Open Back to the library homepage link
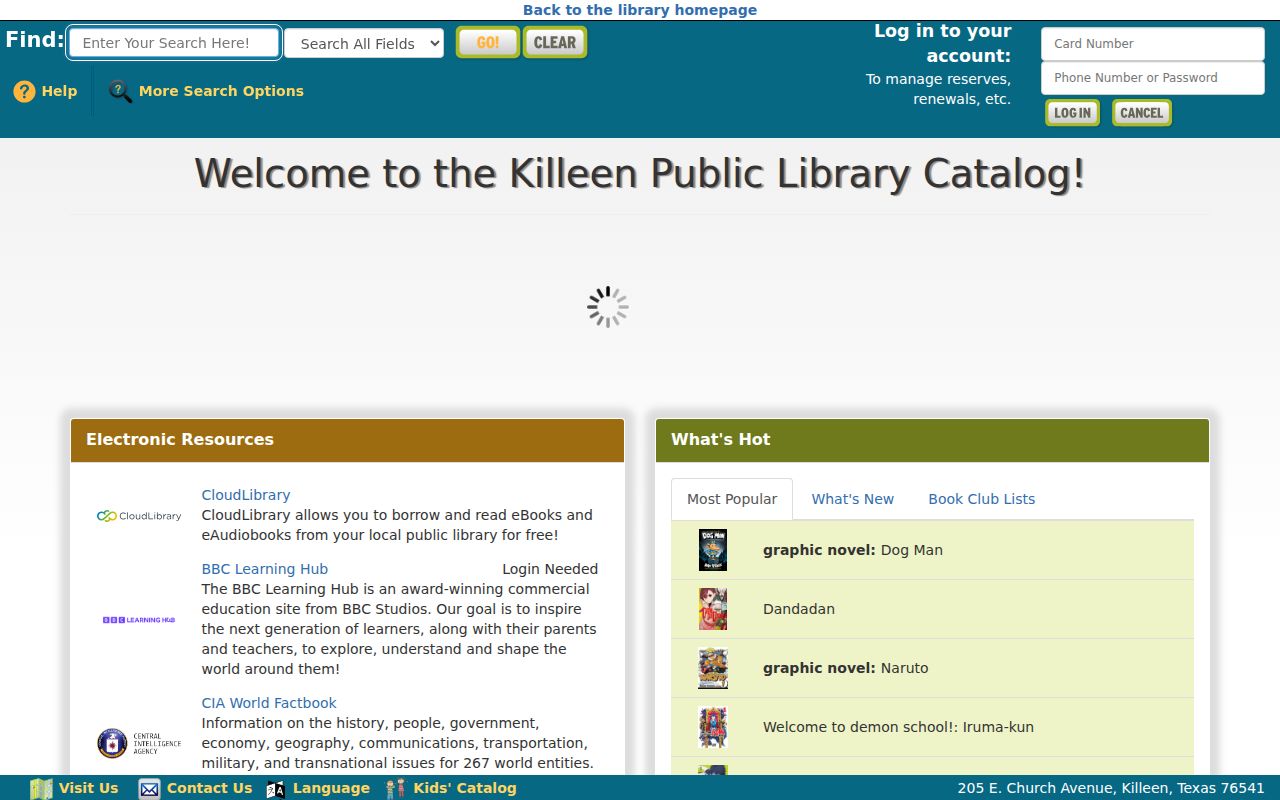1280x800 pixels. tap(640, 10)
